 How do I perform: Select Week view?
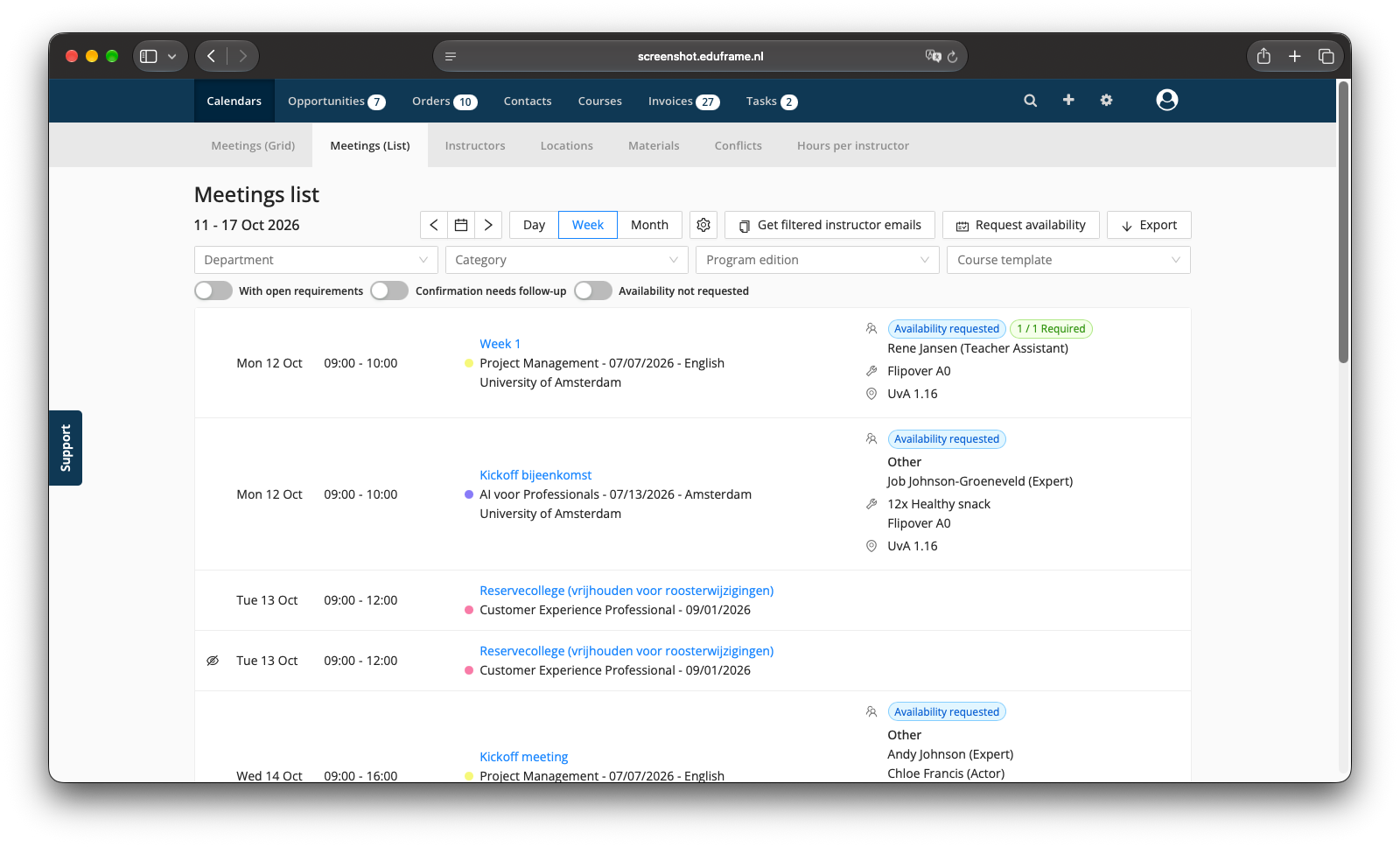tap(588, 225)
